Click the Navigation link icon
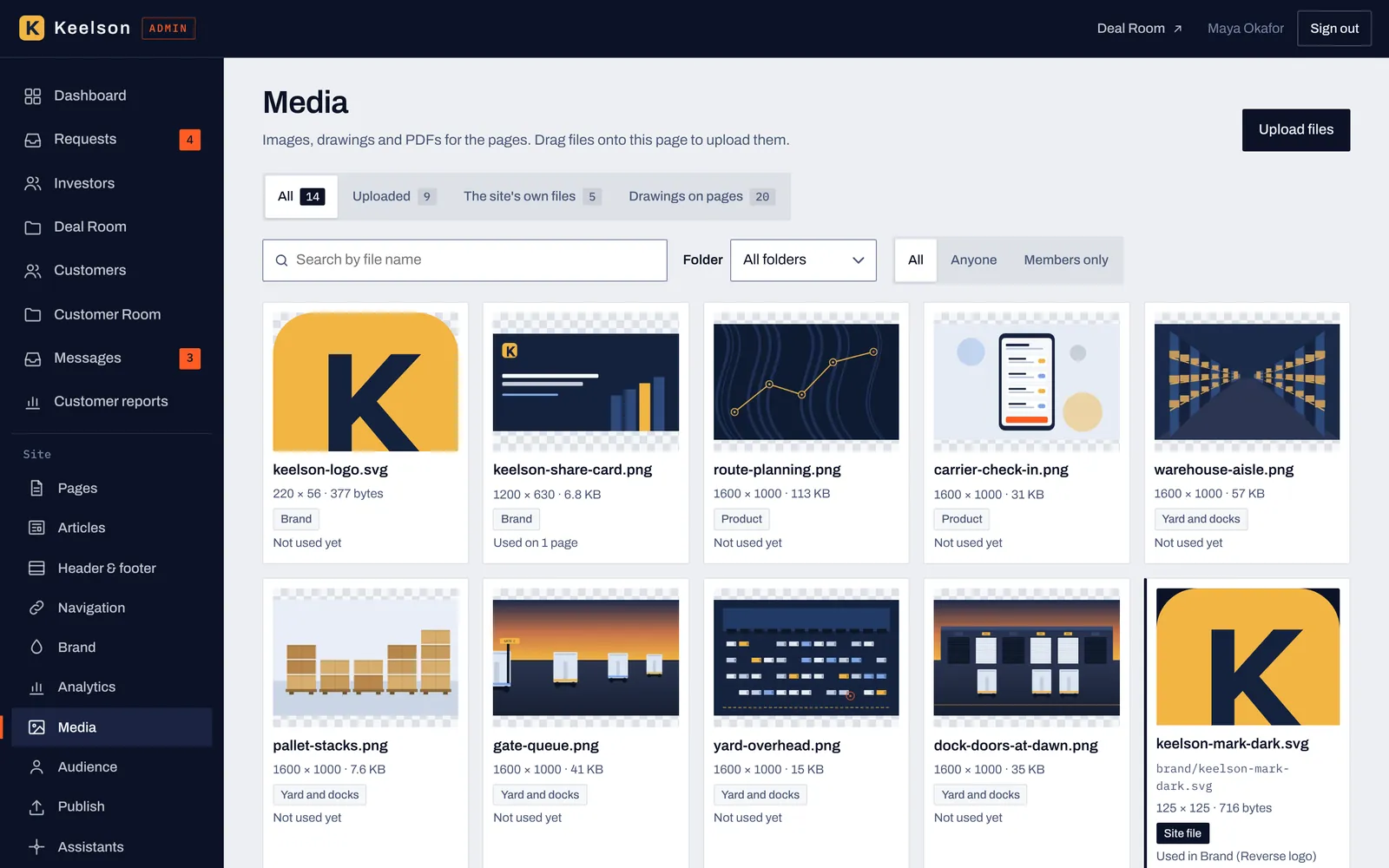Screen dimensions: 1389x868 click(36, 608)
